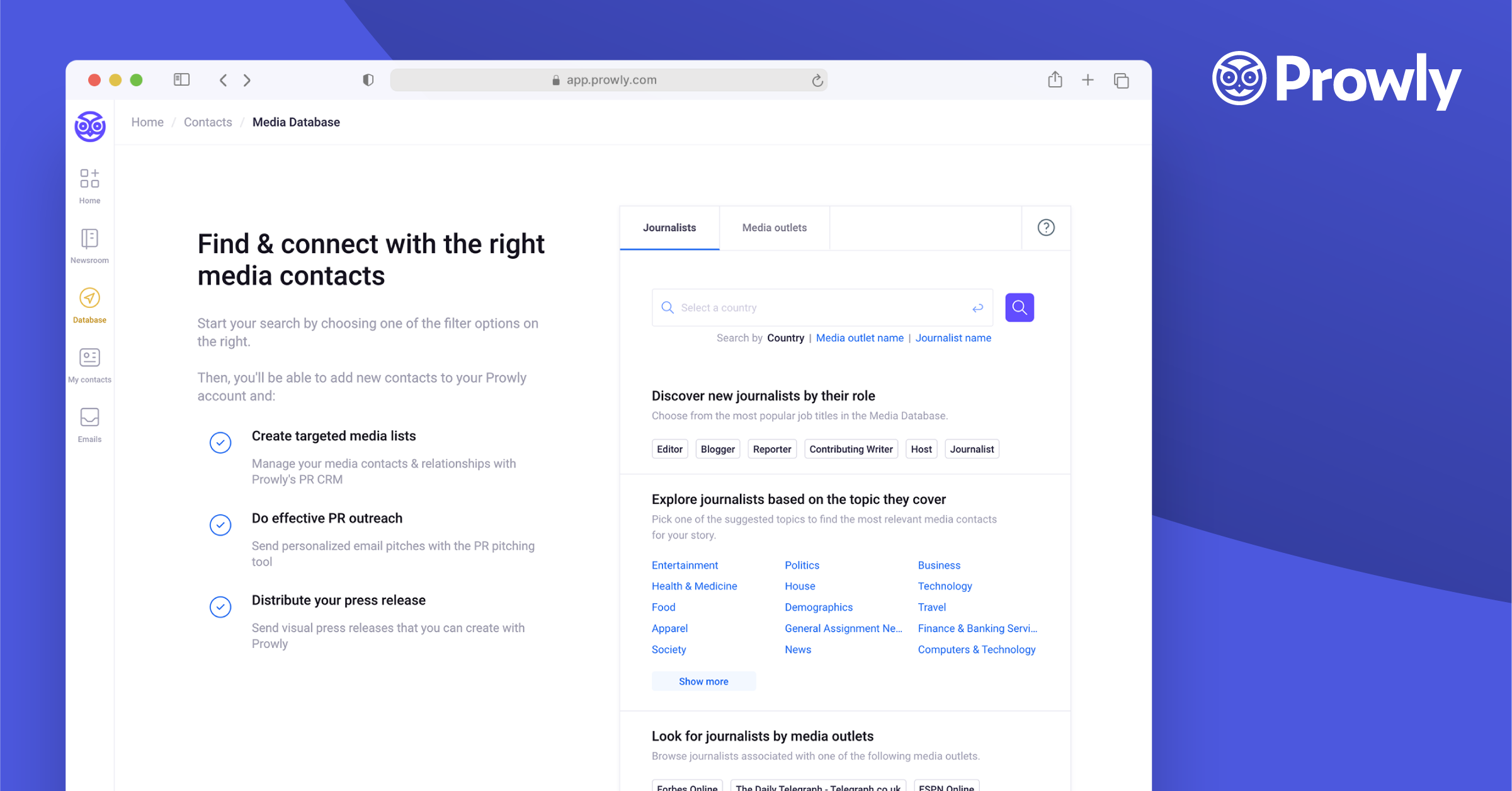Switch to the Media outlets tab
This screenshot has width=1512, height=791.
pos(775,227)
